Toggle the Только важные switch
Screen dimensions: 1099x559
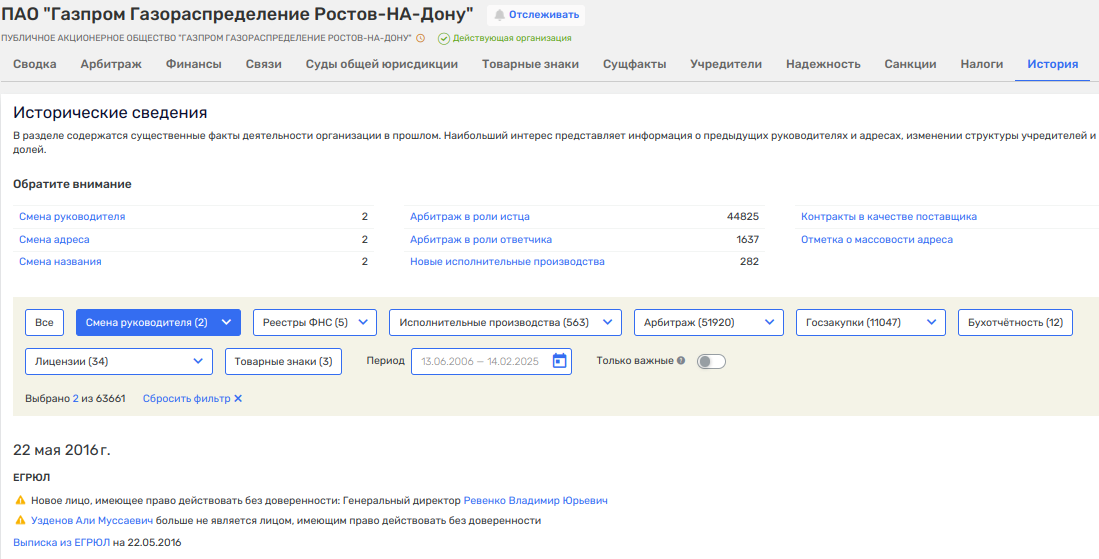point(711,361)
